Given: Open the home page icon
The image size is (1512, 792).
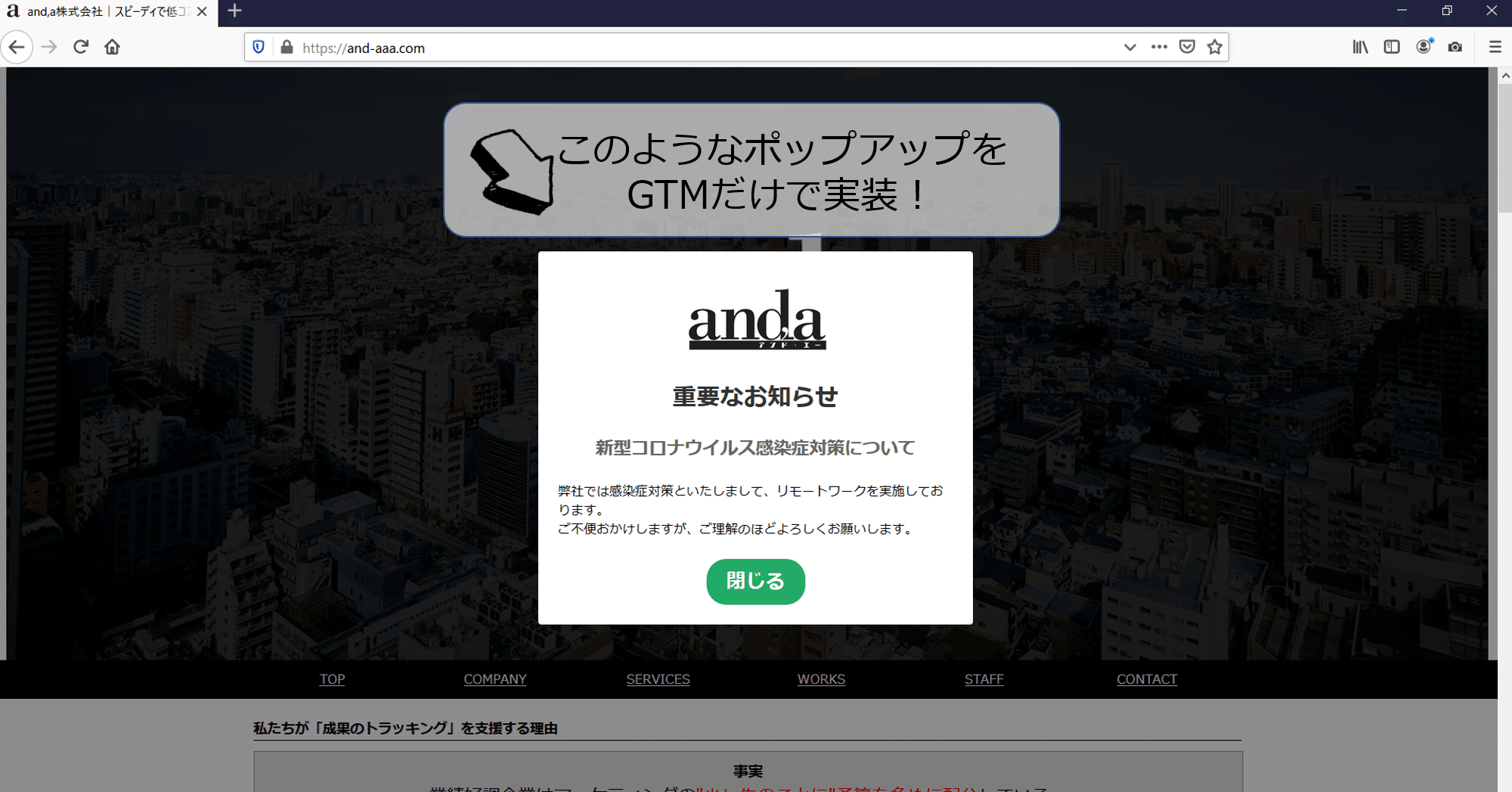Looking at the screenshot, I should coord(112,47).
